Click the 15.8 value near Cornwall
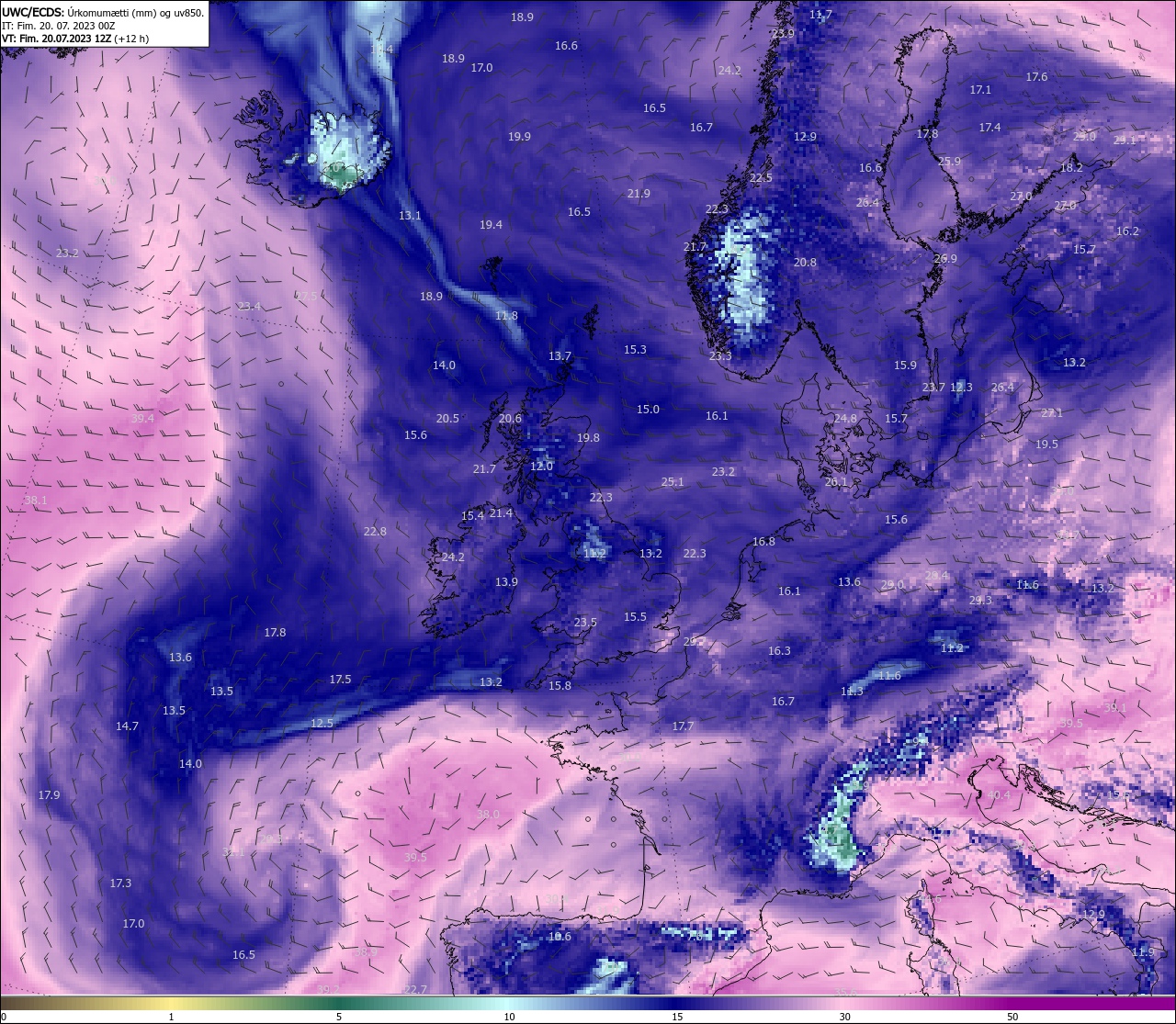 click(560, 686)
